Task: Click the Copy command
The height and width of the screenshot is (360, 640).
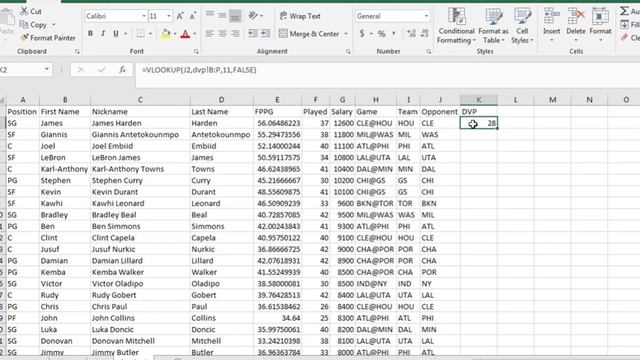Action: click(34, 25)
